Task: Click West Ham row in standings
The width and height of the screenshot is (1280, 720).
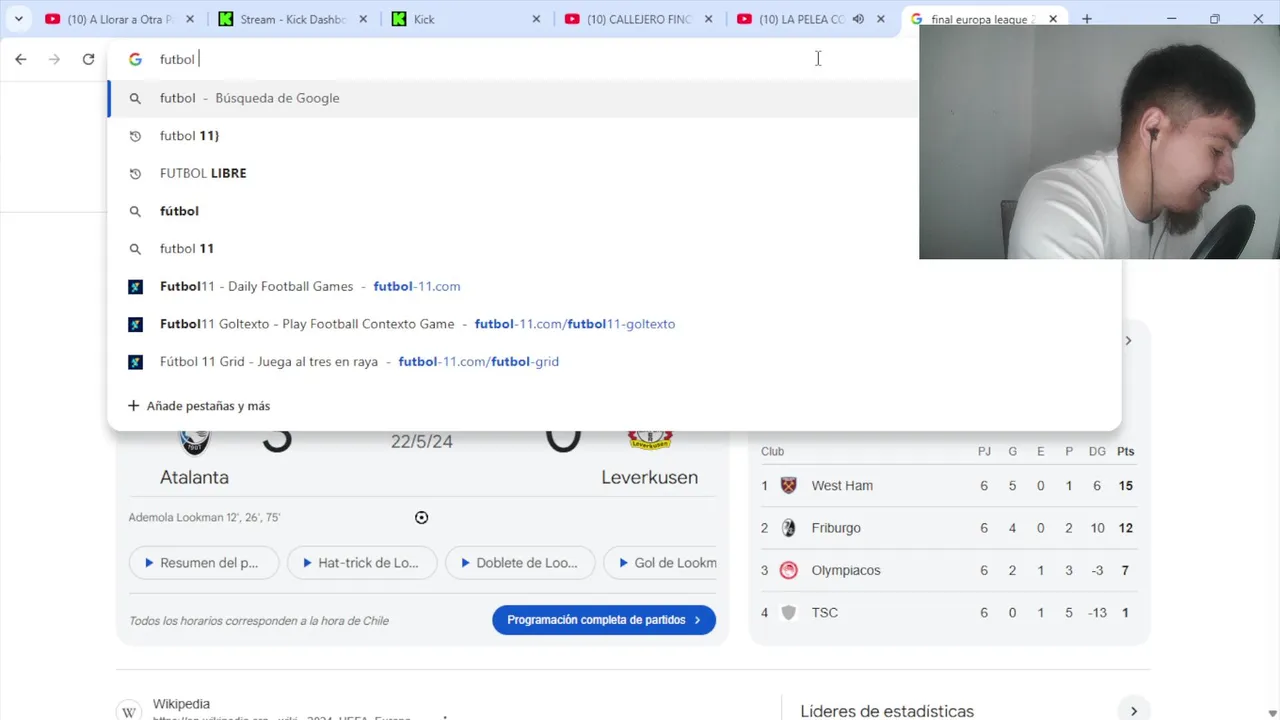Action: pyautogui.click(x=949, y=486)
